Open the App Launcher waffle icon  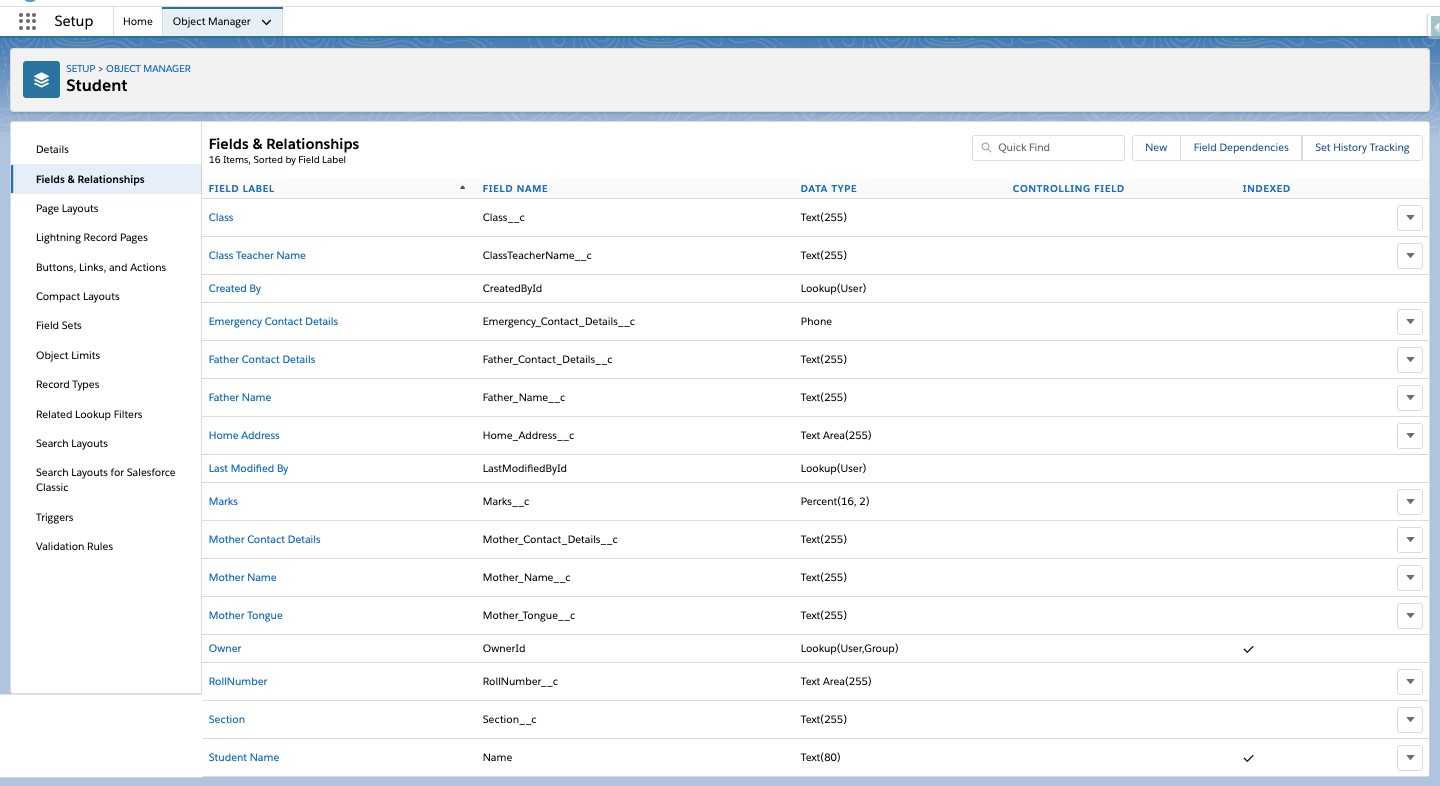click(x=27, y=20)
